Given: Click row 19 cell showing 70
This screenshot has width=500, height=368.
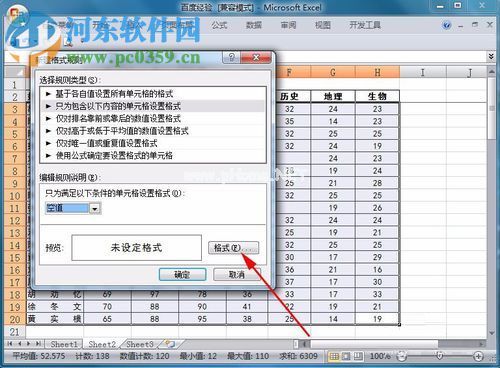Looking at the screenshot, I should click(x=107, y=307).
